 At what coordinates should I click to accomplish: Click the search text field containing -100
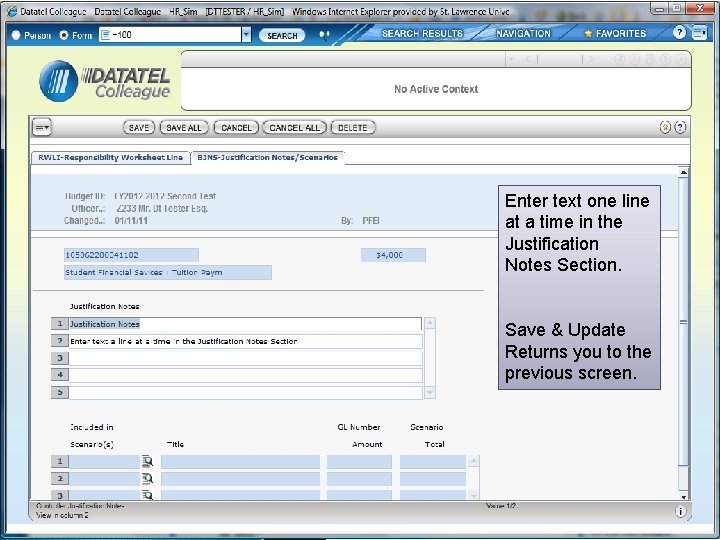pyautogui.click(x=170, y=34)
